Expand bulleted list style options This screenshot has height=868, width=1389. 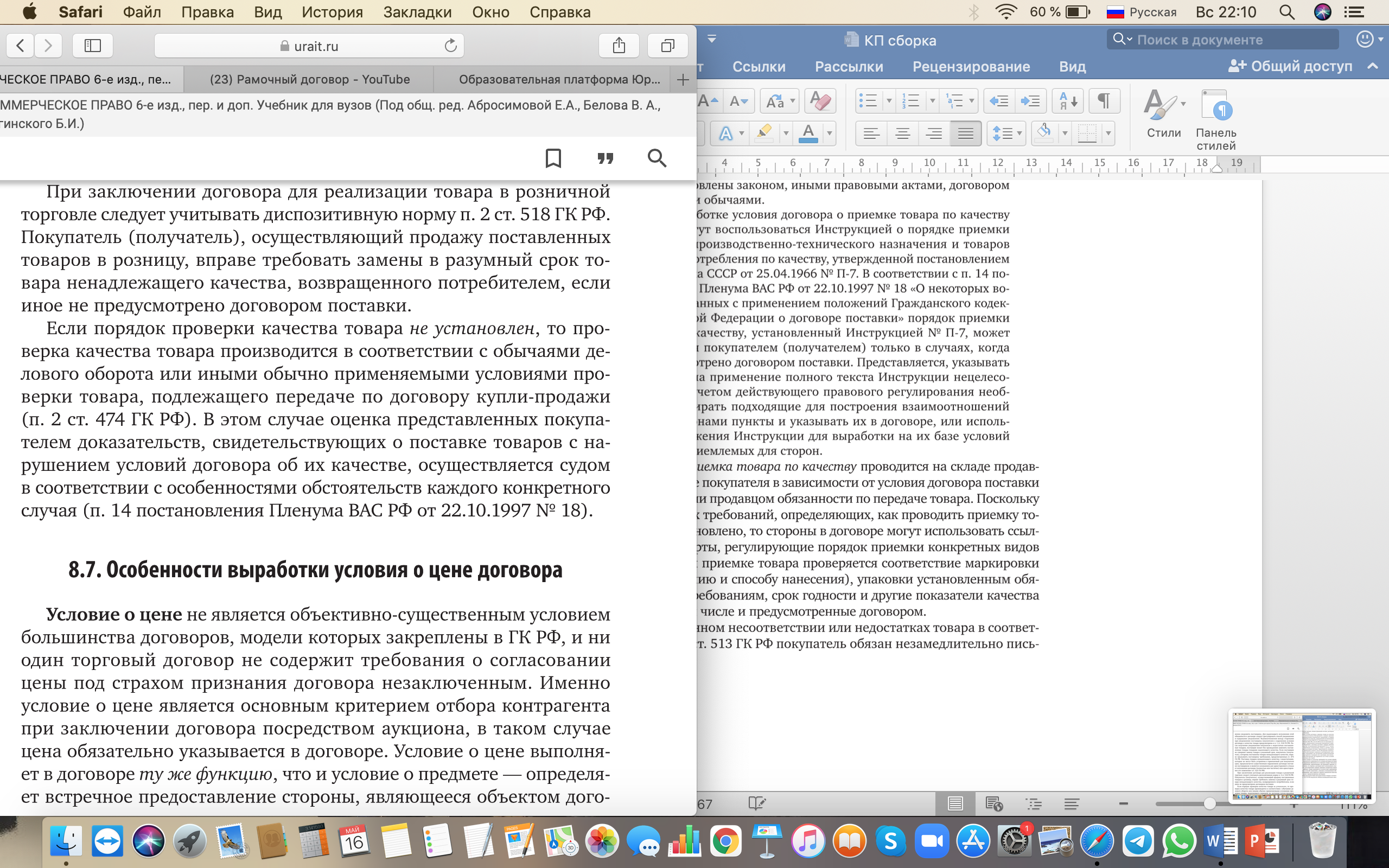point(889,101)
